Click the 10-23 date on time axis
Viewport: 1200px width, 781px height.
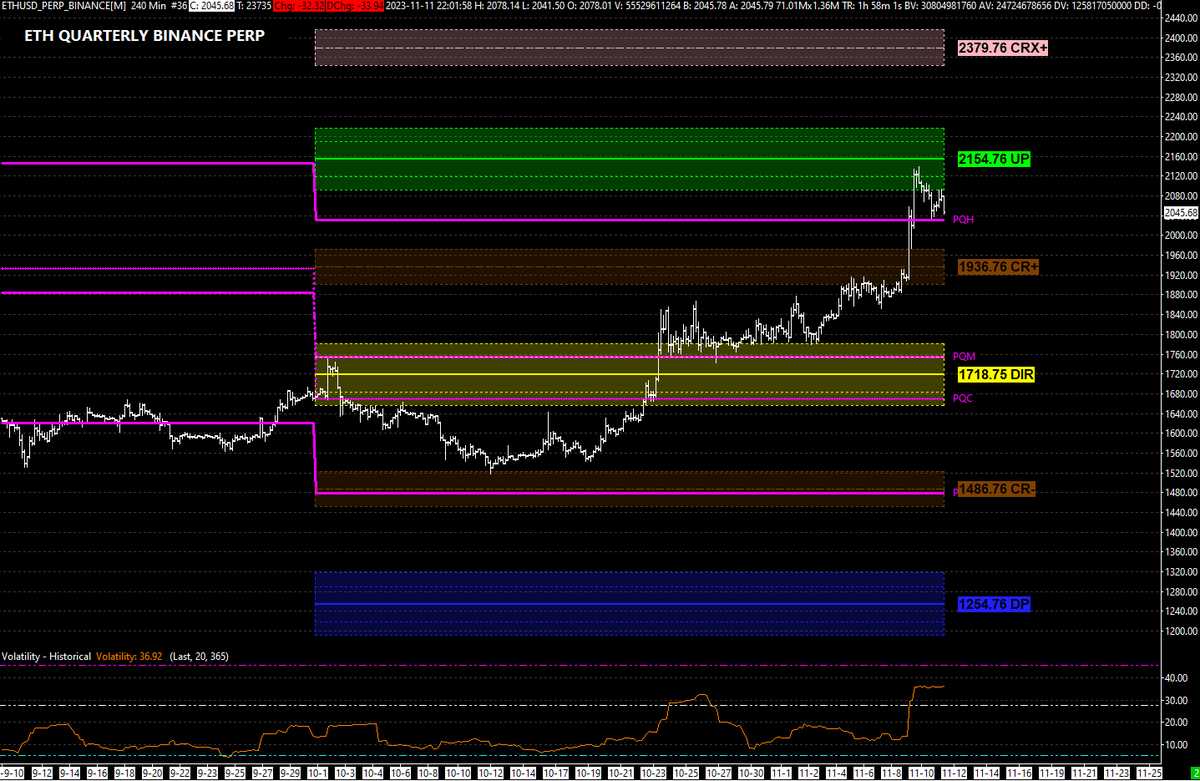tap(651, 773)
